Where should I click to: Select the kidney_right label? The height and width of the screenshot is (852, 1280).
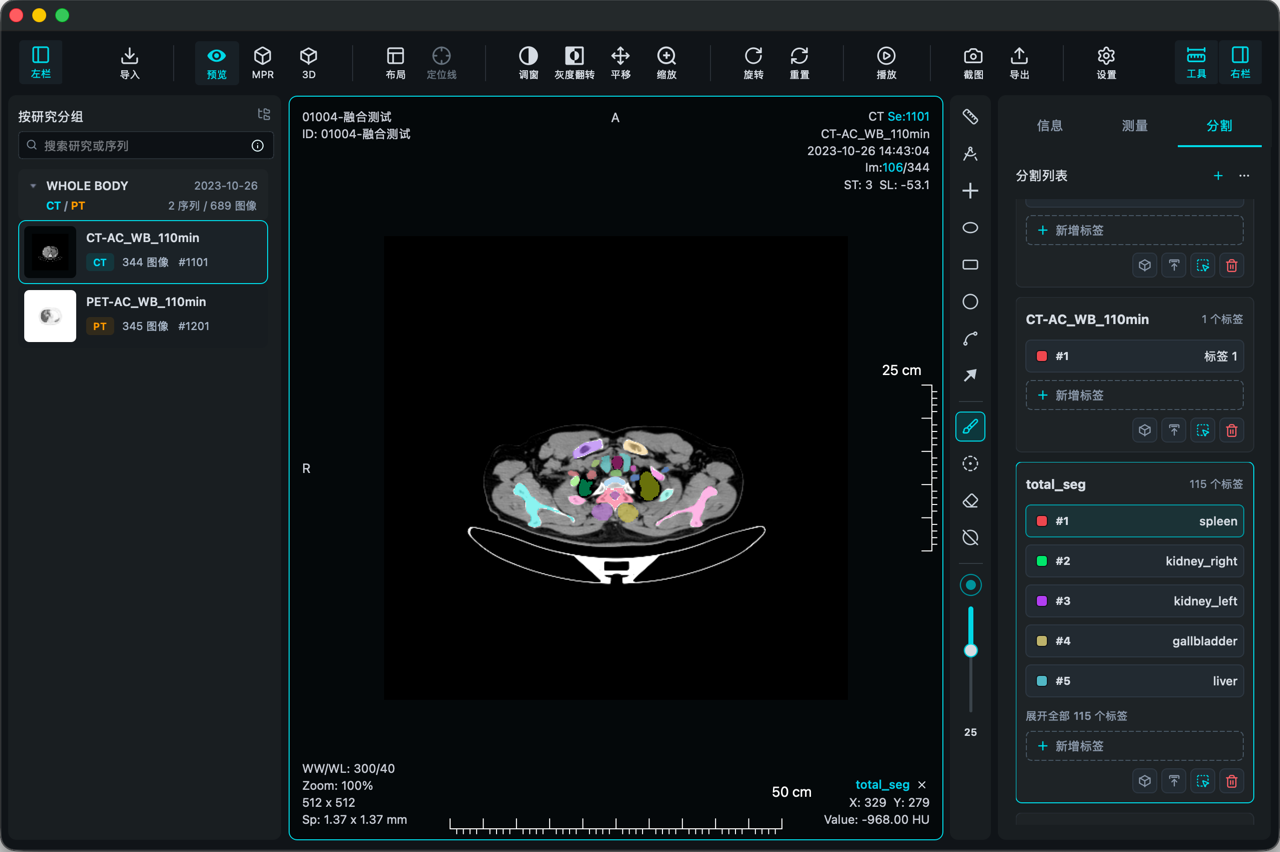click(1135, 561)
